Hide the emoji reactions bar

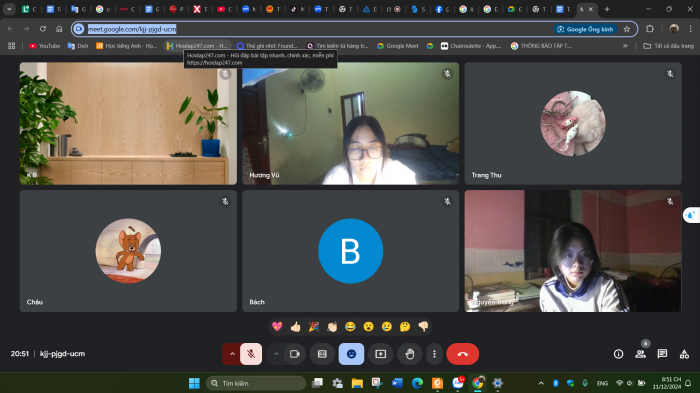tap(351, 354)
